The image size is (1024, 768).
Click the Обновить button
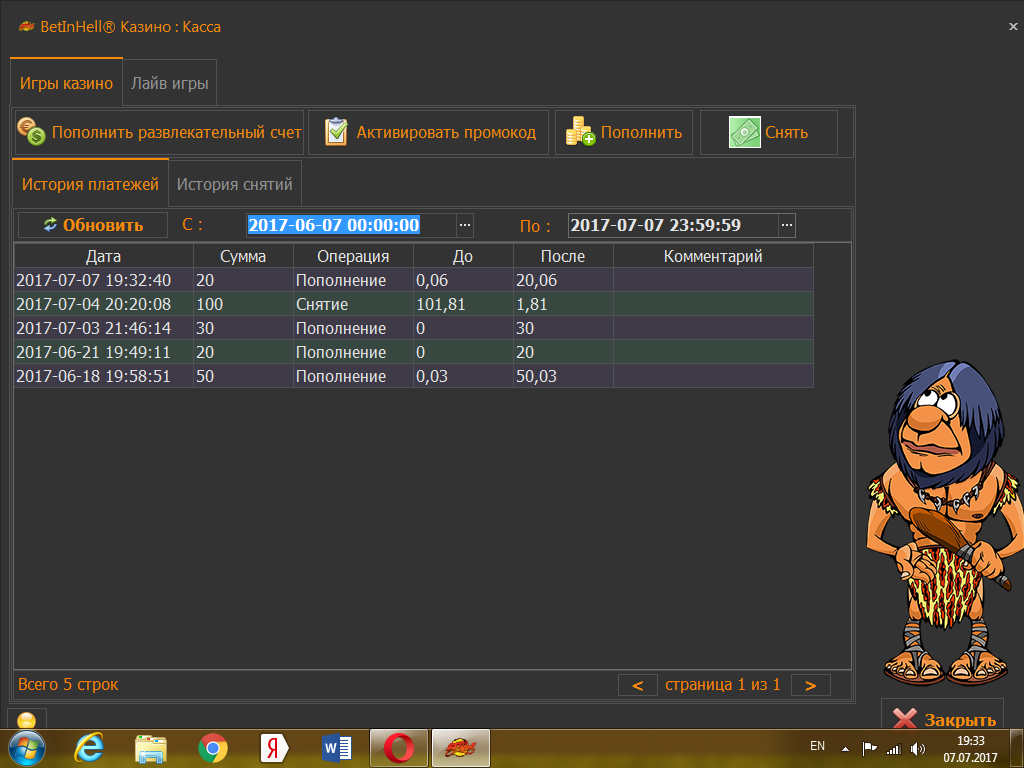pyautogui.click(x=93, y=225)
